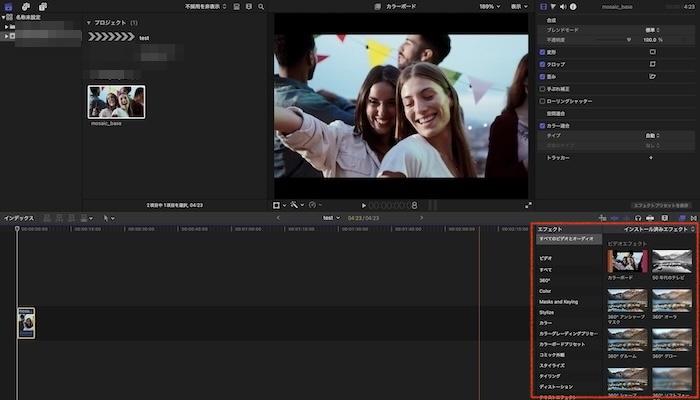Open the Libraries sidebar icon

point(9,6)
